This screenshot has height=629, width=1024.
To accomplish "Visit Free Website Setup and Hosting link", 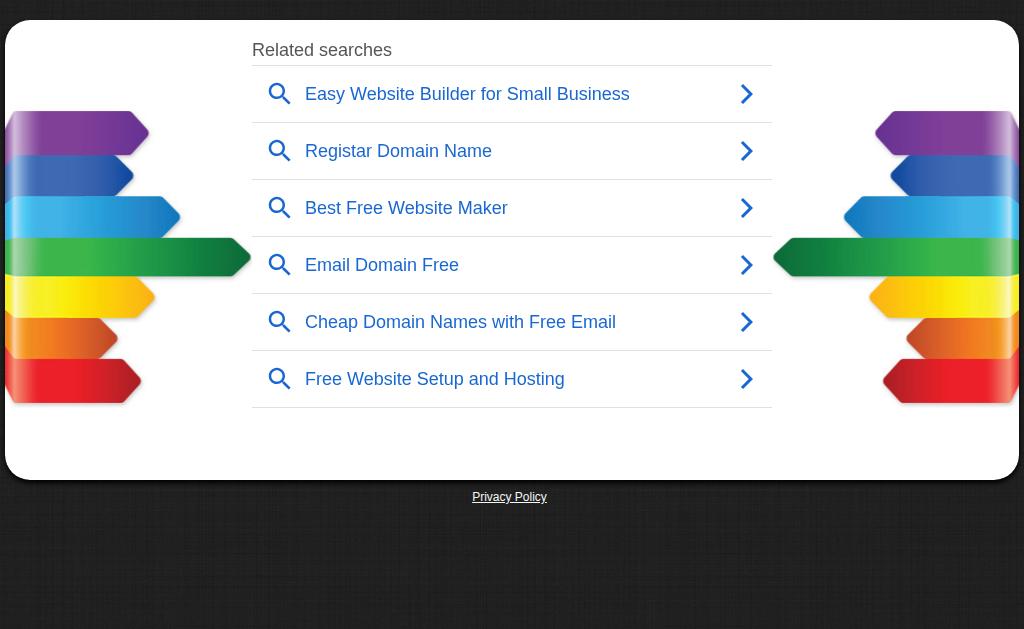I will tap(434, 379).
